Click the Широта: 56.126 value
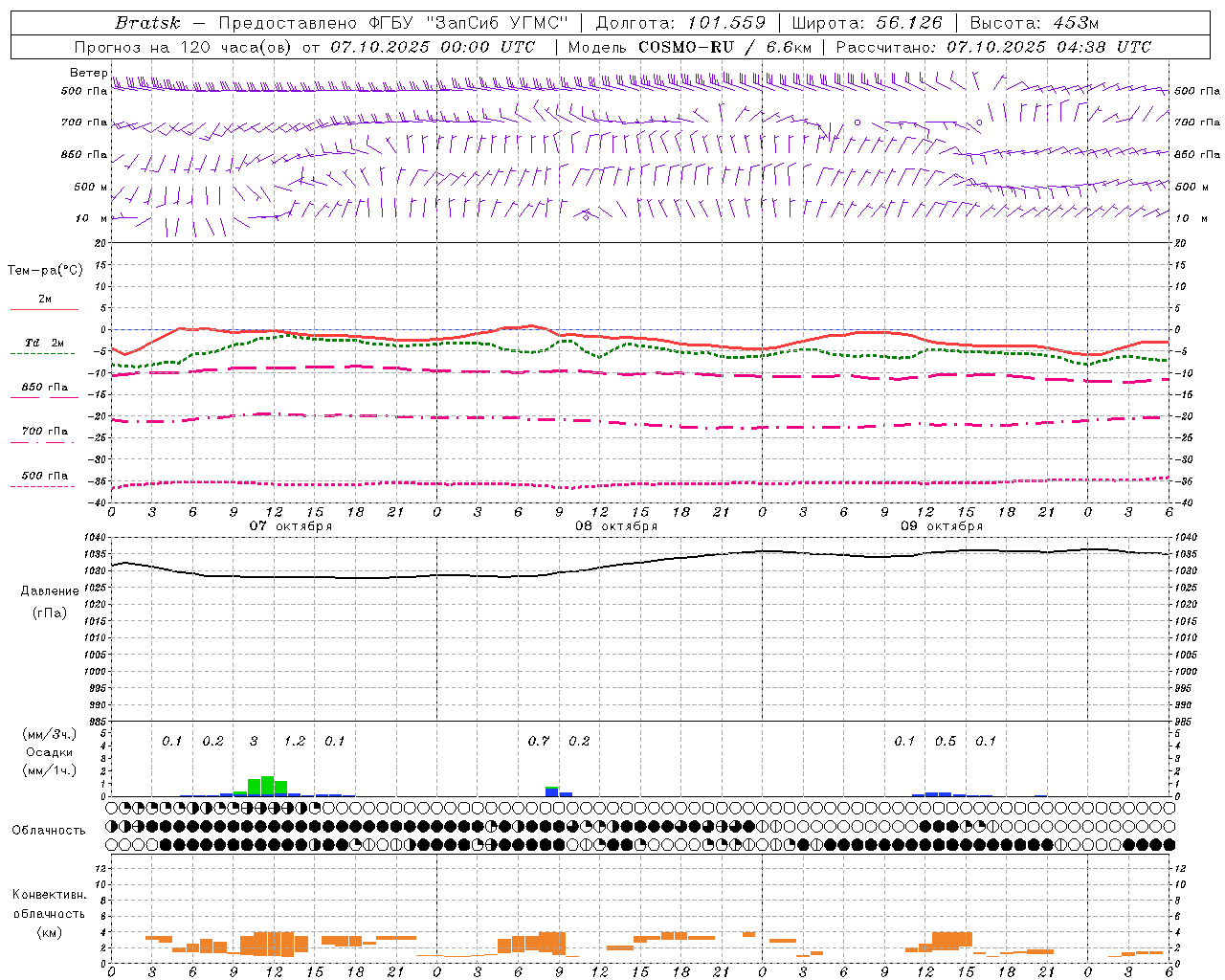 (867, 23)
